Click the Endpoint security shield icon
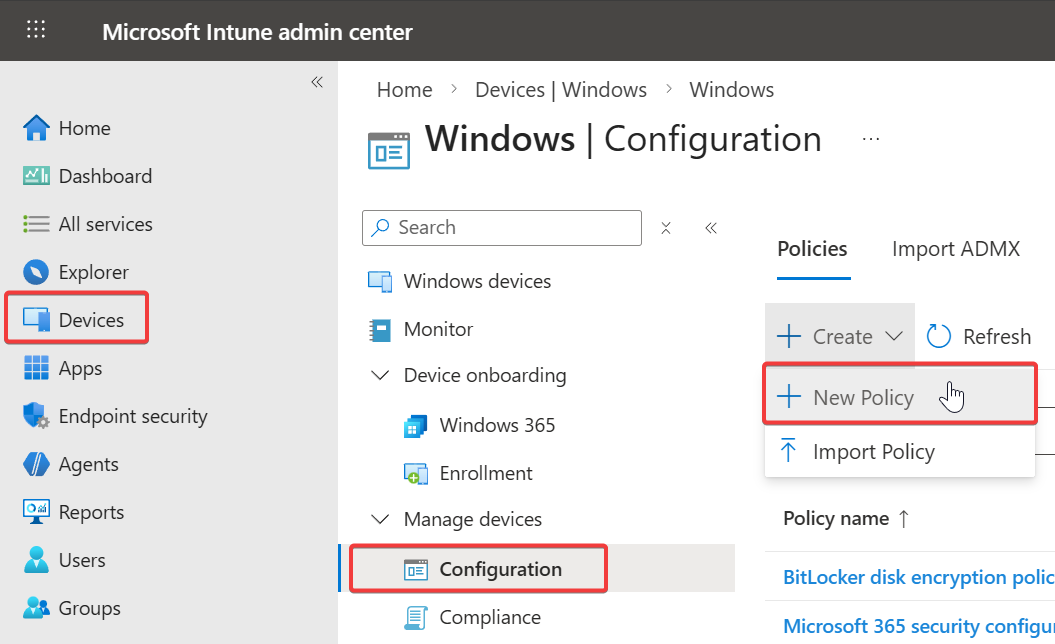The width and height of the screenshot is (1055, 644). click(x=36, y=416)
